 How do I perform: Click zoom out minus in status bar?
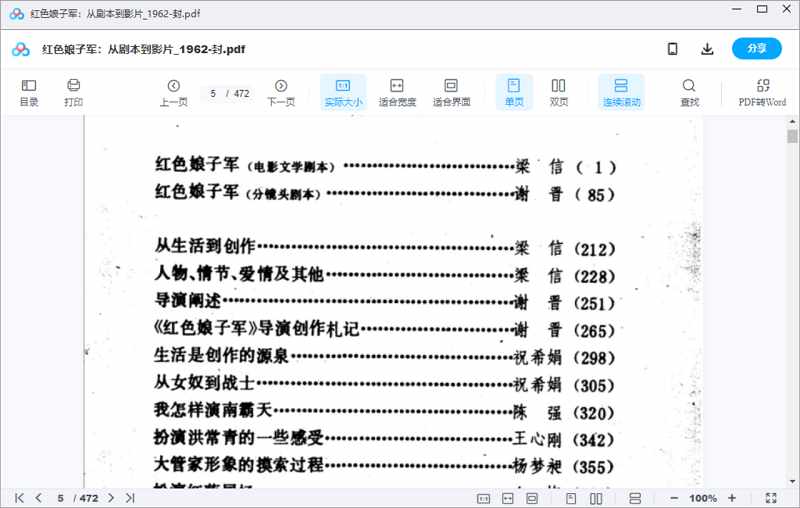tap(674, 498)
